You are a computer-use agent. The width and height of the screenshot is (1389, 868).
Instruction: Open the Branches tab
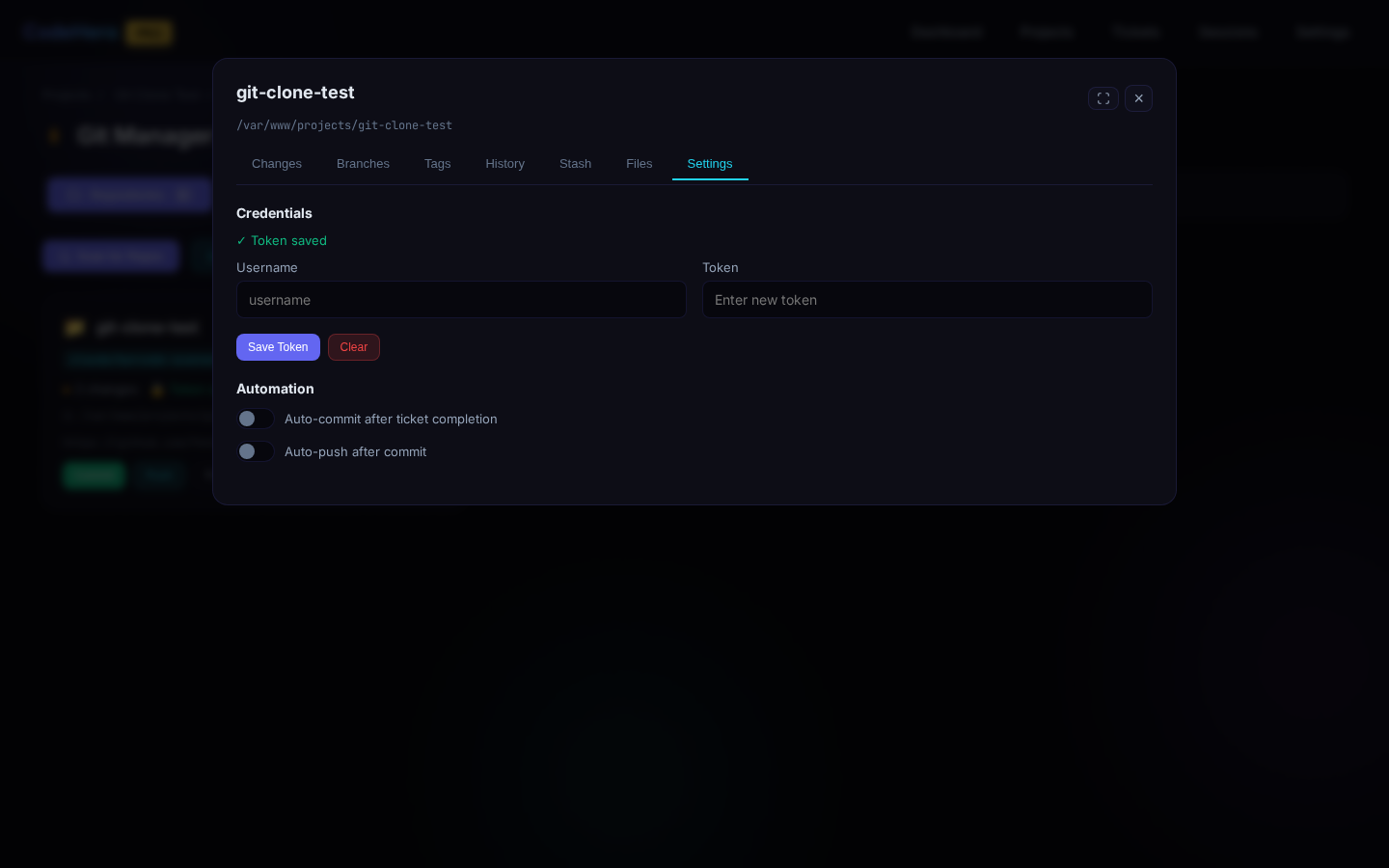[363, 164]
